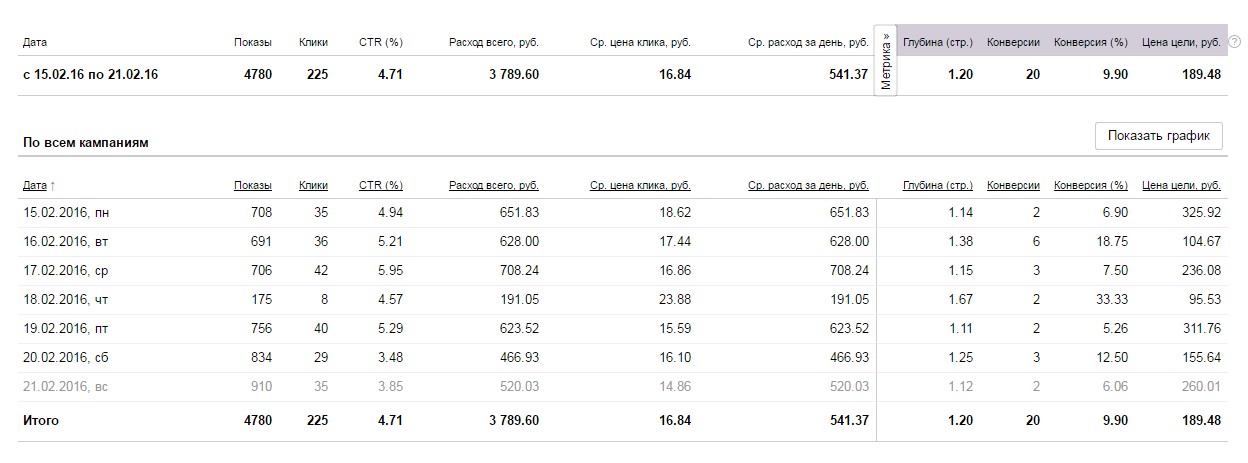Select the 15.02.2016 пн row date

tap(64, 212)
